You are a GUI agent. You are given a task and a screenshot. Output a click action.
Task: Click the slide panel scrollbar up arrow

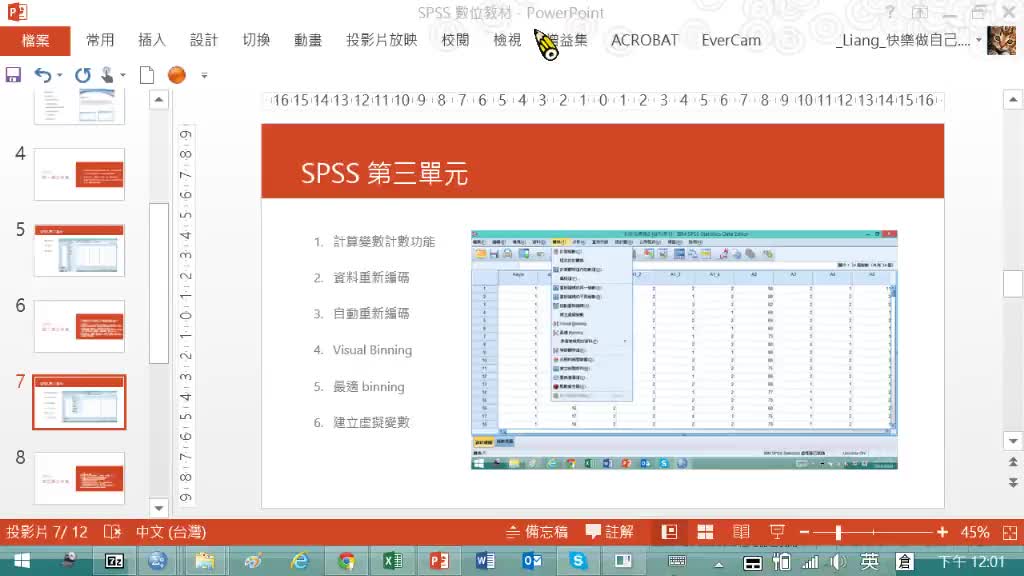pos(159,100)
